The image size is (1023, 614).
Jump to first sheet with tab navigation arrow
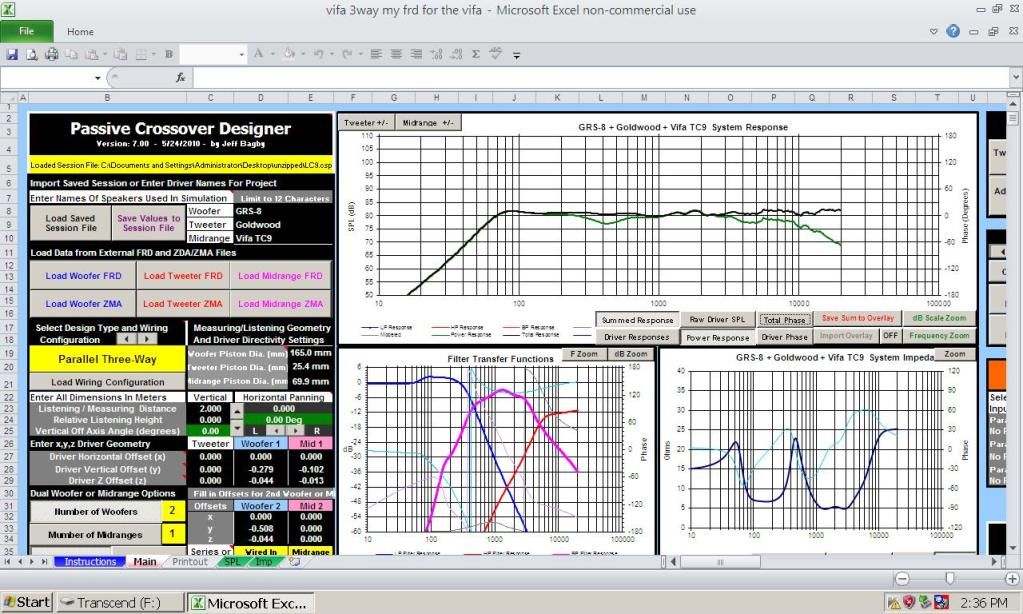pos(8,561)
